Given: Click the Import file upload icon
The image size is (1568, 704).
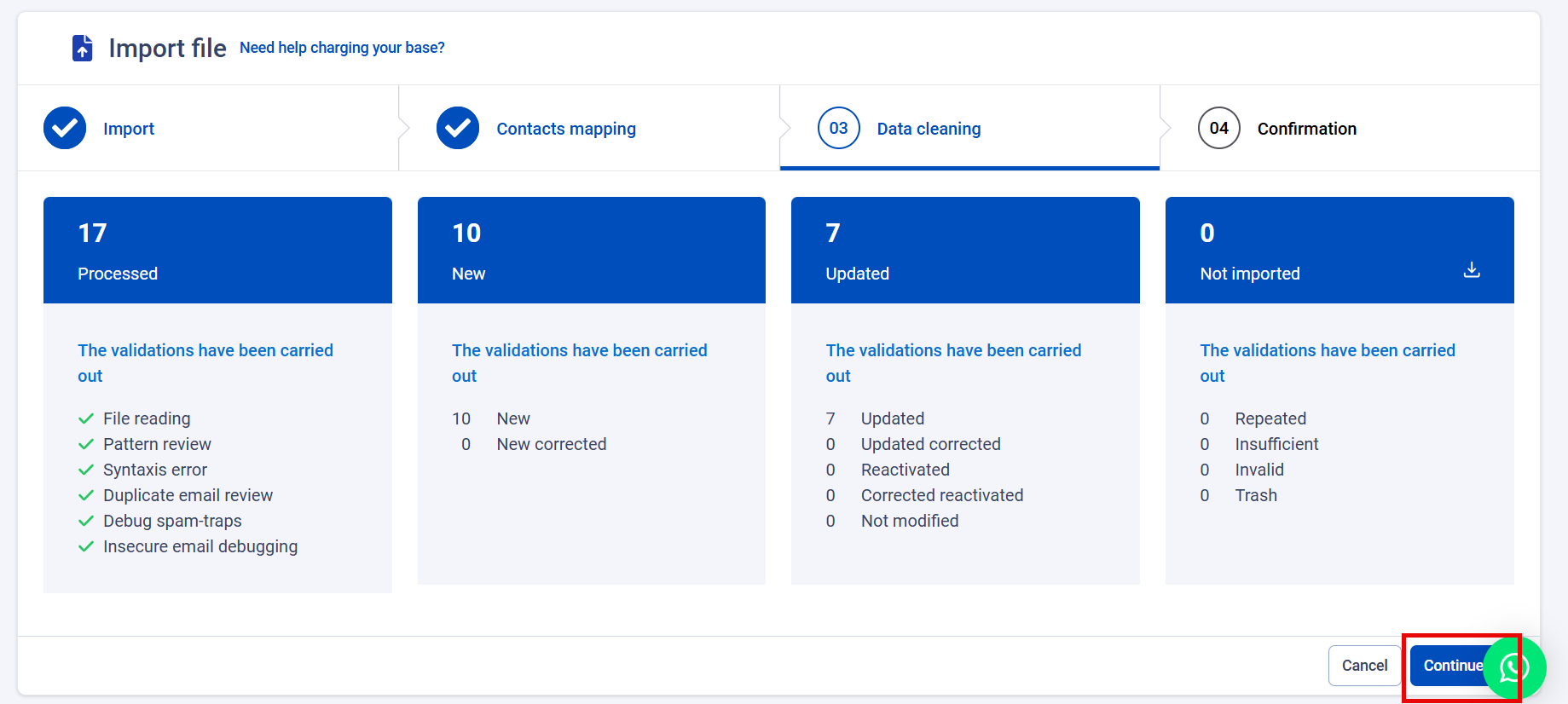Looking at the screenshot, I should [82, 48].
